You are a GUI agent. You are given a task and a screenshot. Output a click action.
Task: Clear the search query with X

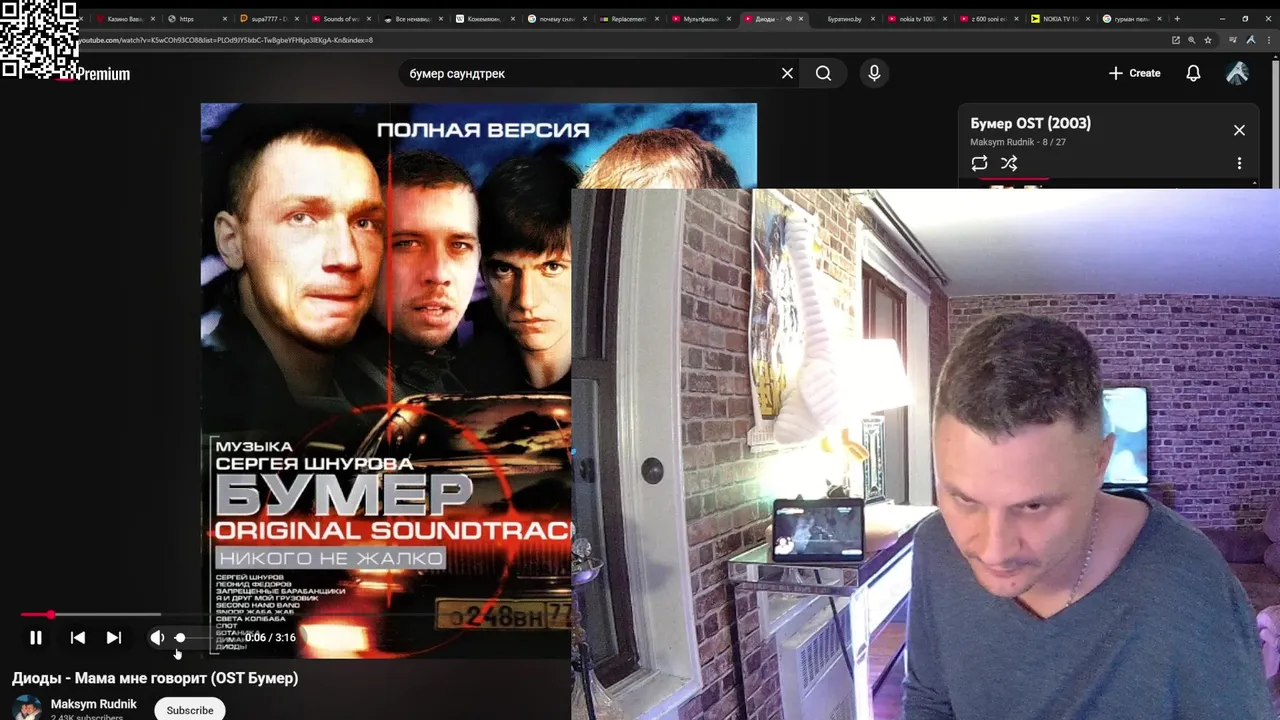tap(787, 73)
